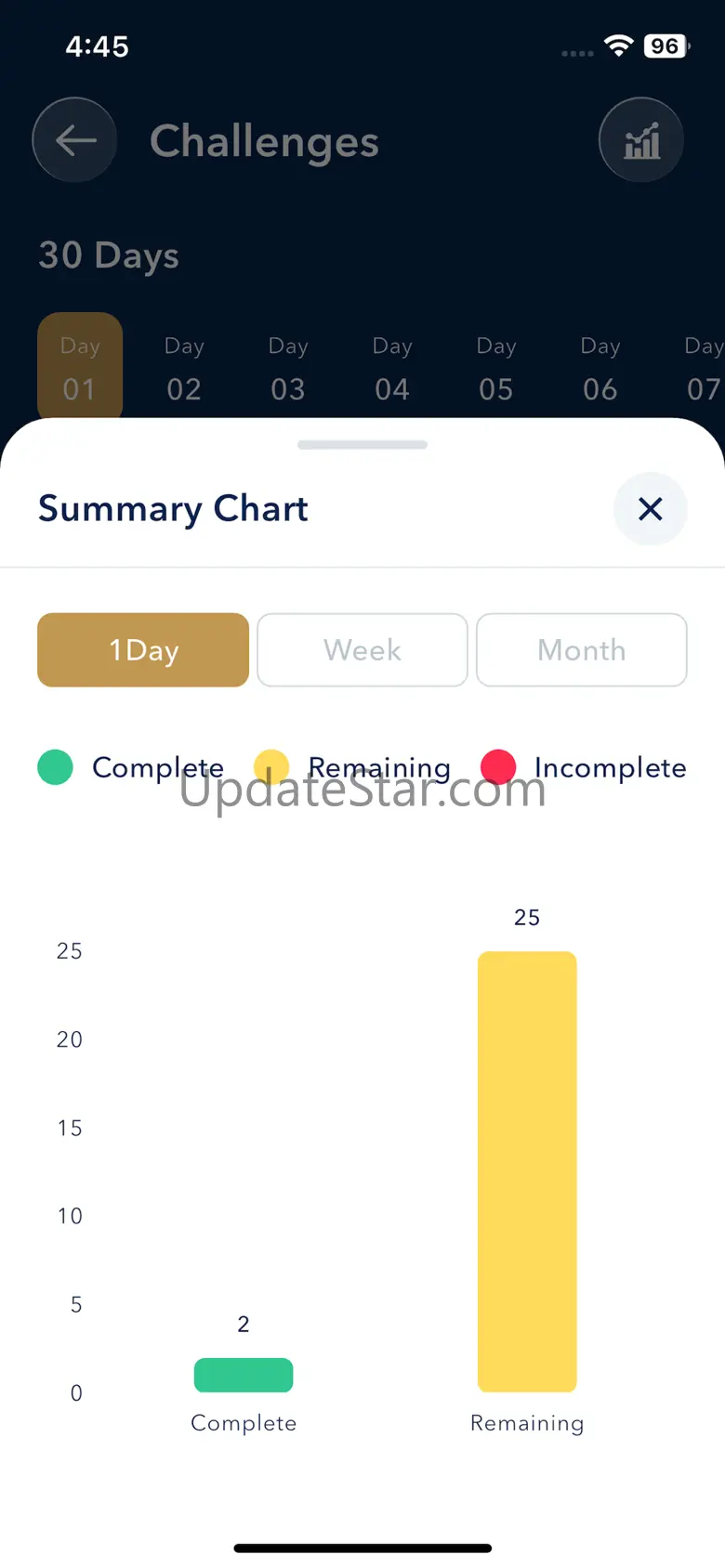Tap the battery level indicator
Viewport: 725px width, 1568px height.
(x=666, y=46)
